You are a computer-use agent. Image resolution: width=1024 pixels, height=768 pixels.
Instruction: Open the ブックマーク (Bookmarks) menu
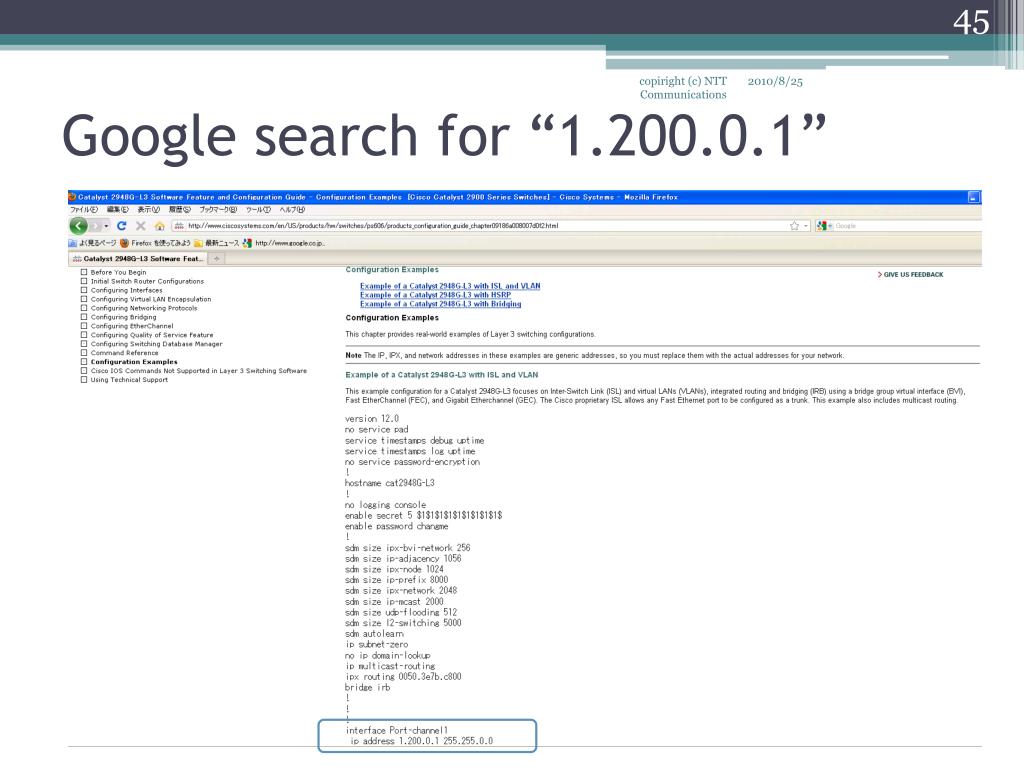click(218, 210)
